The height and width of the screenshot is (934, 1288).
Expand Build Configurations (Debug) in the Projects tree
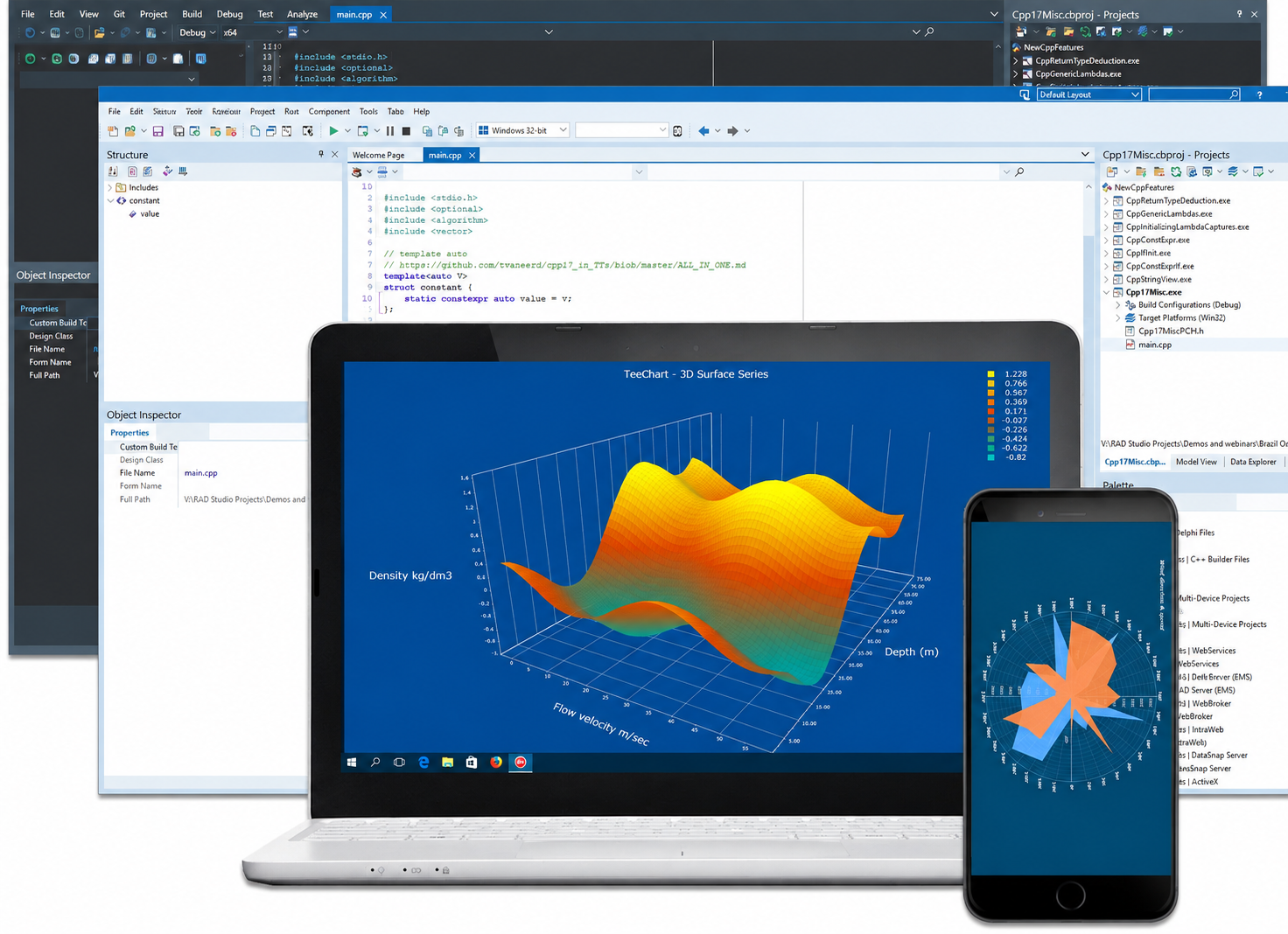click(x=1118, y=305)
